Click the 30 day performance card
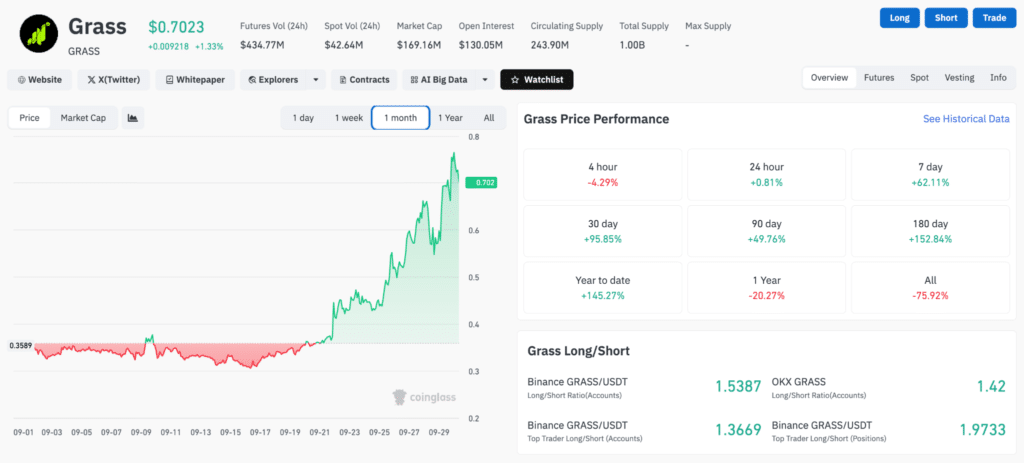The height and width of the screenshot is (463, 1024). pos(603,231)
